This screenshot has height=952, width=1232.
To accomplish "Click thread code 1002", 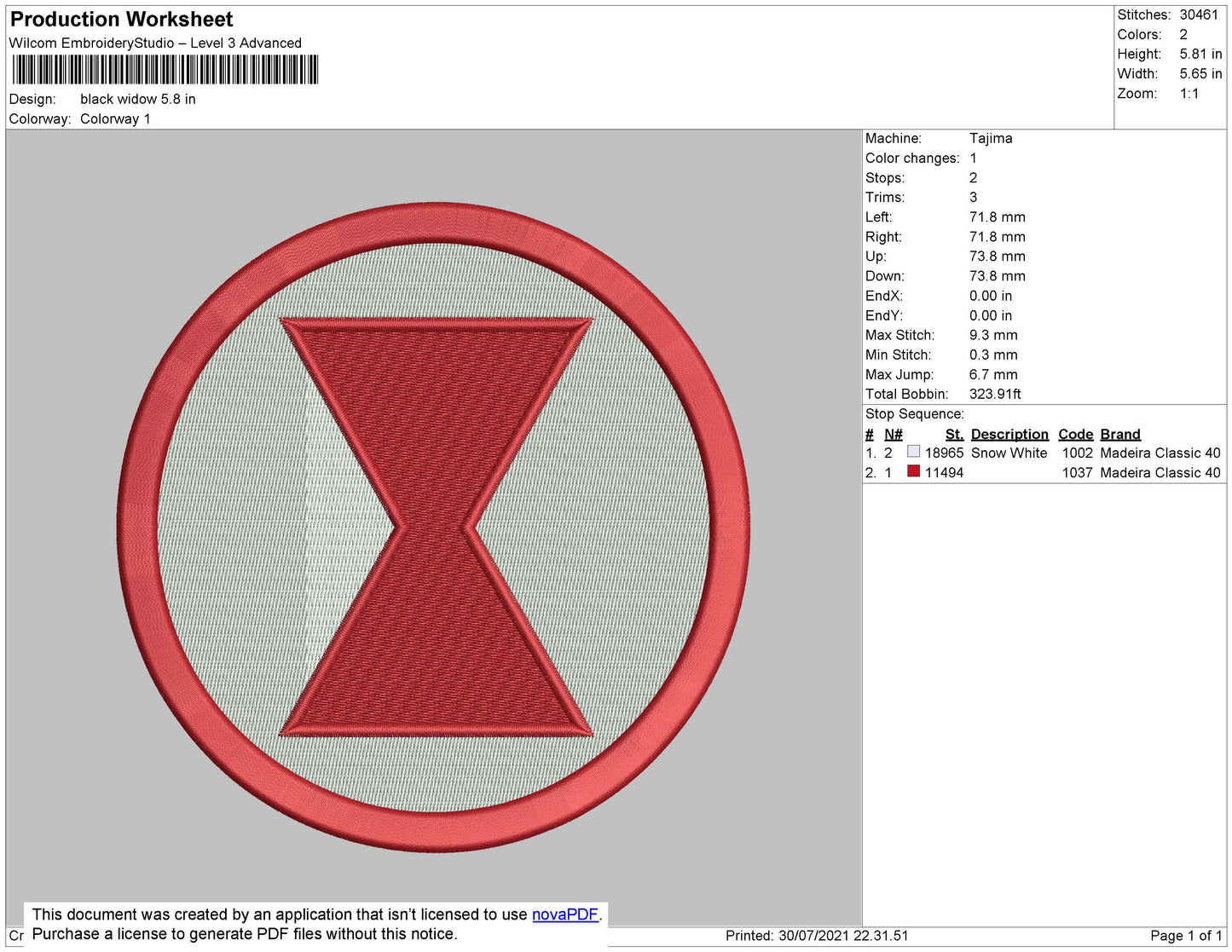I will coord(1077,453).
